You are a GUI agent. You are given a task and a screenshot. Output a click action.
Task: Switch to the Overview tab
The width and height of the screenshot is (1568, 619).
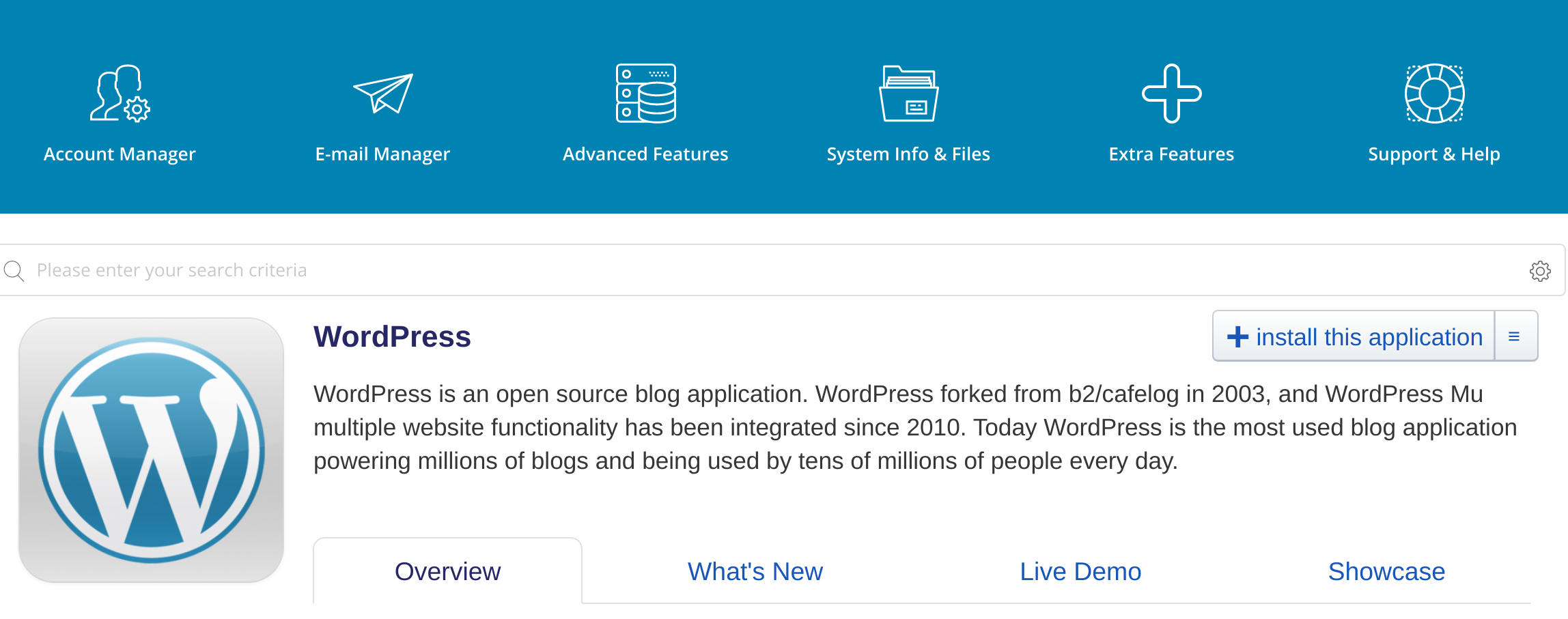coord(447,571)
